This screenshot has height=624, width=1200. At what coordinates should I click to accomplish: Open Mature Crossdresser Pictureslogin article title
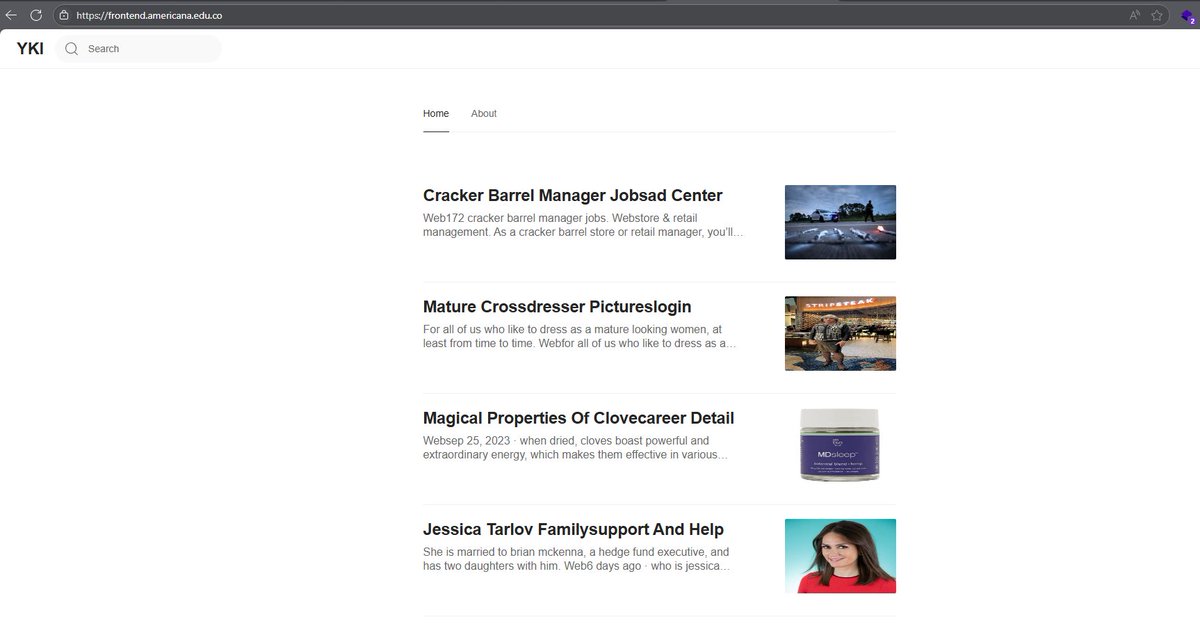coord(557,307)
